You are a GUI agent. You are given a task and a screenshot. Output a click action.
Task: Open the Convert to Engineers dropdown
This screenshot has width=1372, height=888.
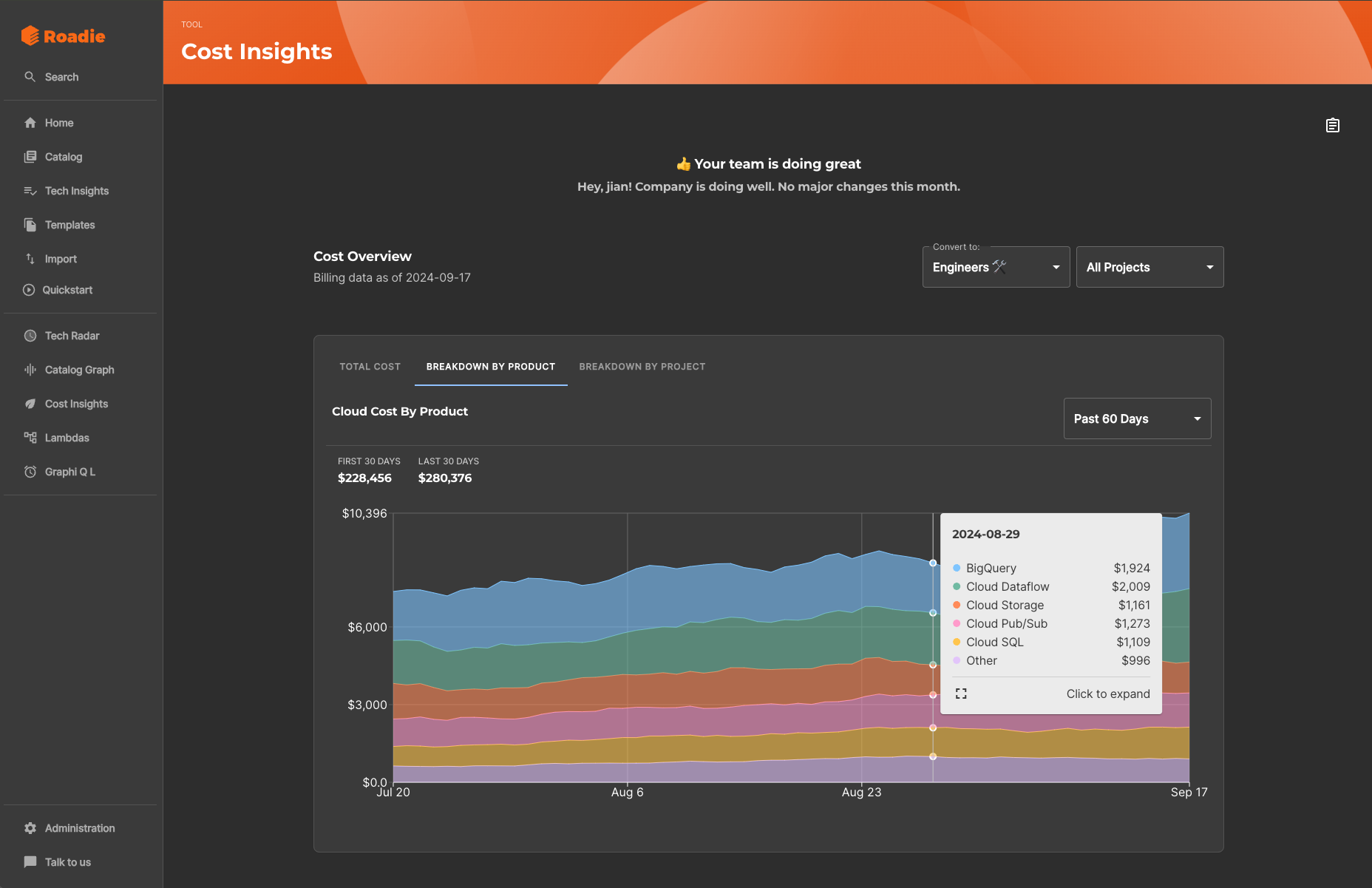coord(996,267)
